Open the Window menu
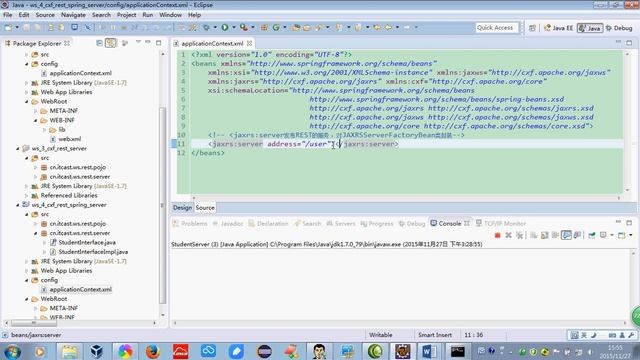 click(170, 15)
